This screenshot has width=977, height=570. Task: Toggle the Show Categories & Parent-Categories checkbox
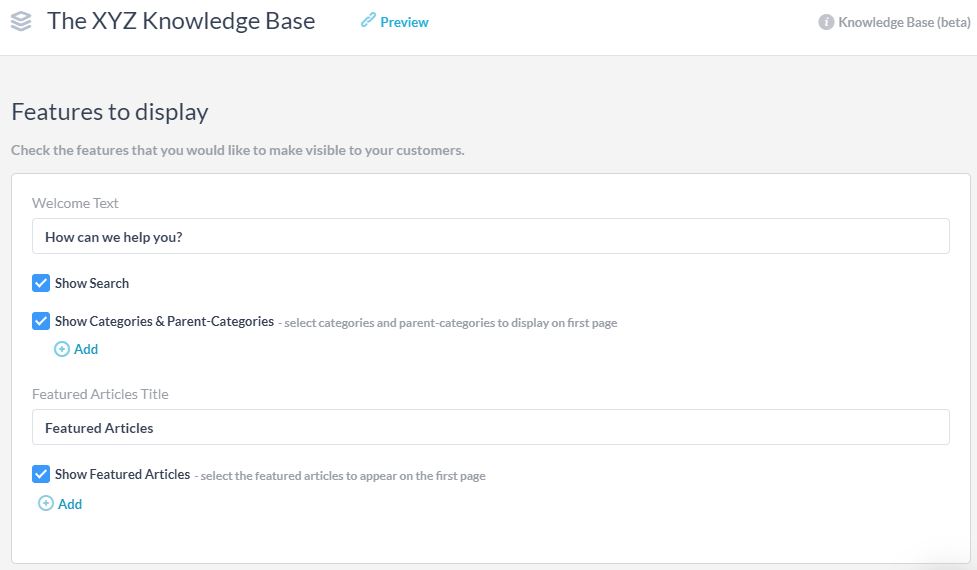click(x=41, y=322)
